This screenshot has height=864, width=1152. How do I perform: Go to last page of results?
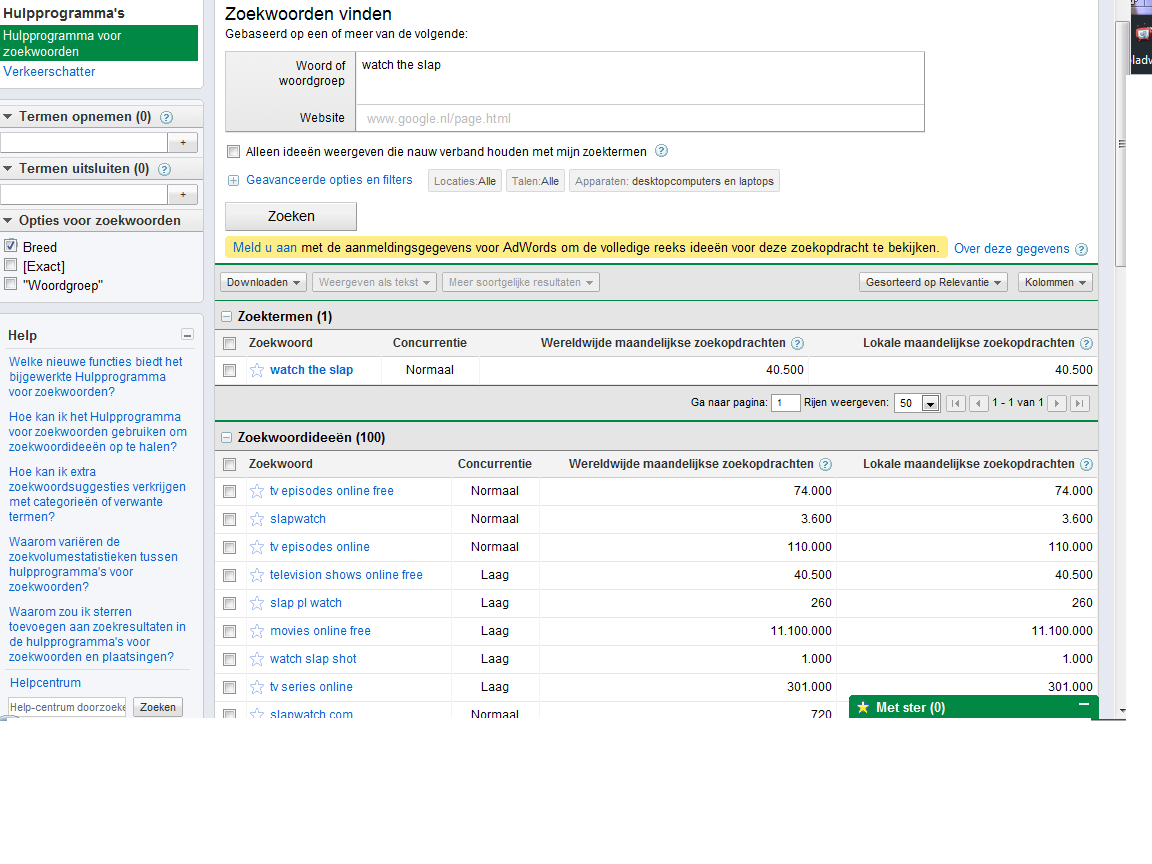(x=1079, y=403)
